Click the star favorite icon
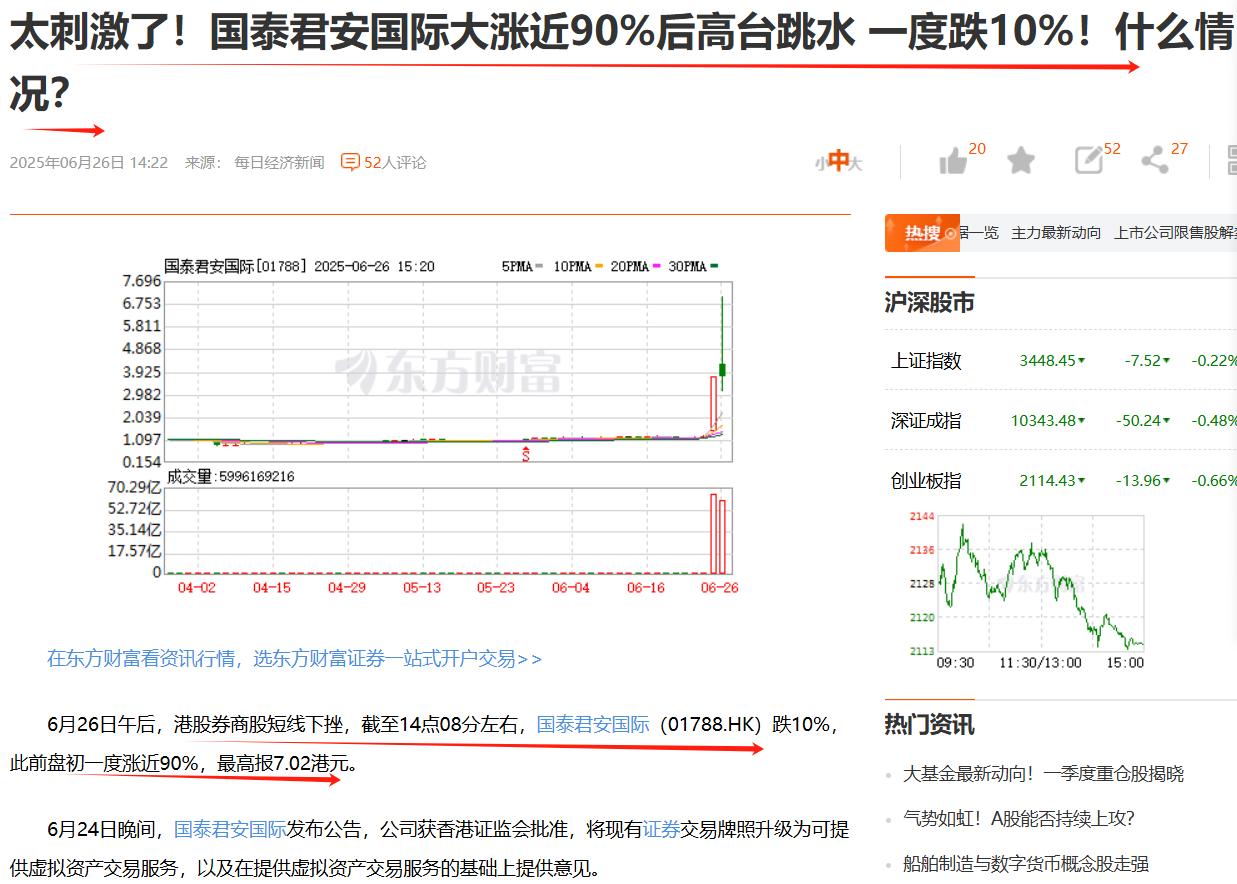 [x=1020, y=160]
